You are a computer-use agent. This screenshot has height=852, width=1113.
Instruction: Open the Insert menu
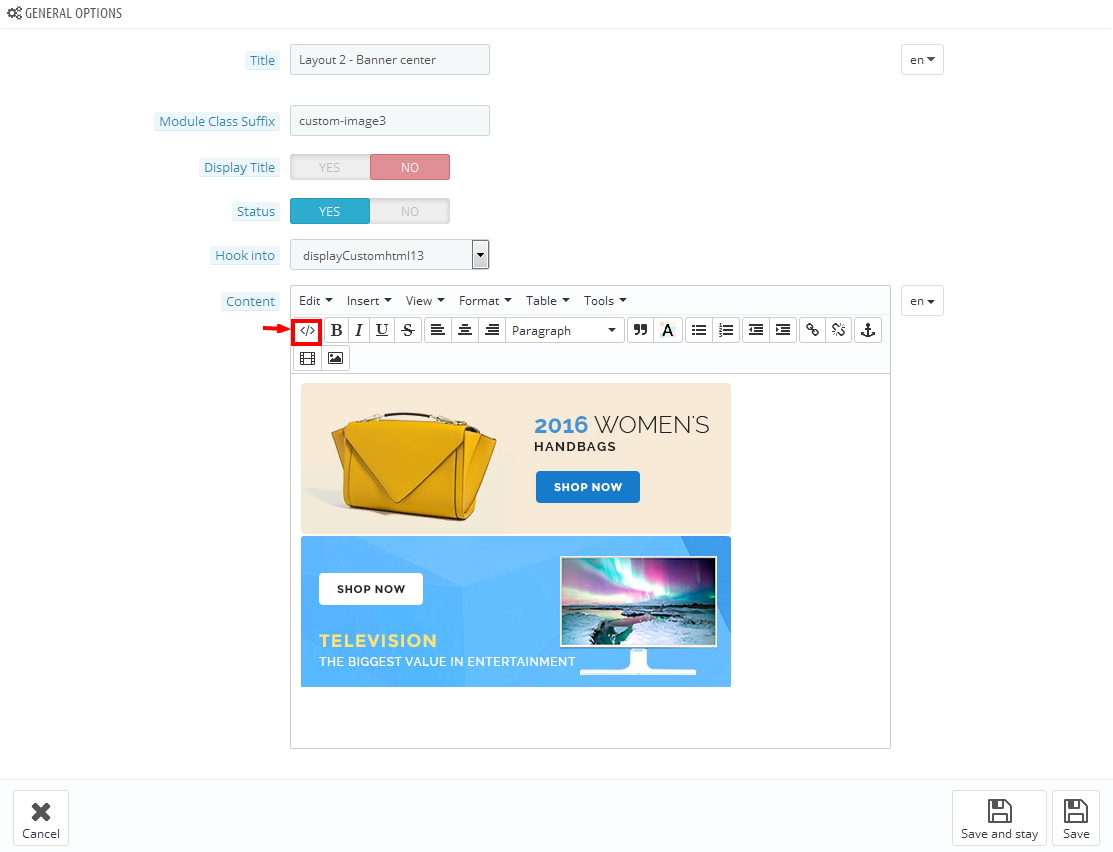coord(369,301)
